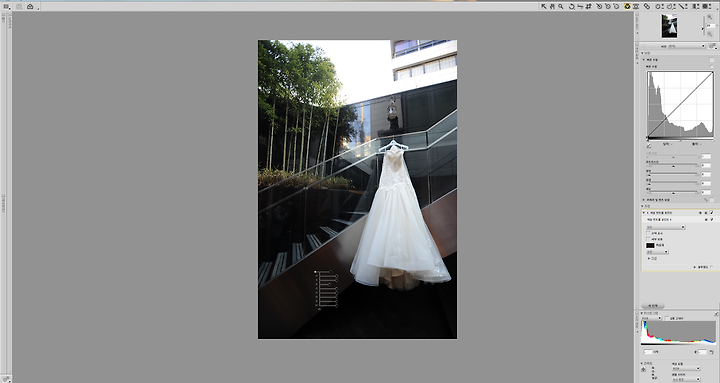Click the contrast slider value field
Viewport: 720px width, 383px height.
(x=706, y=165)
